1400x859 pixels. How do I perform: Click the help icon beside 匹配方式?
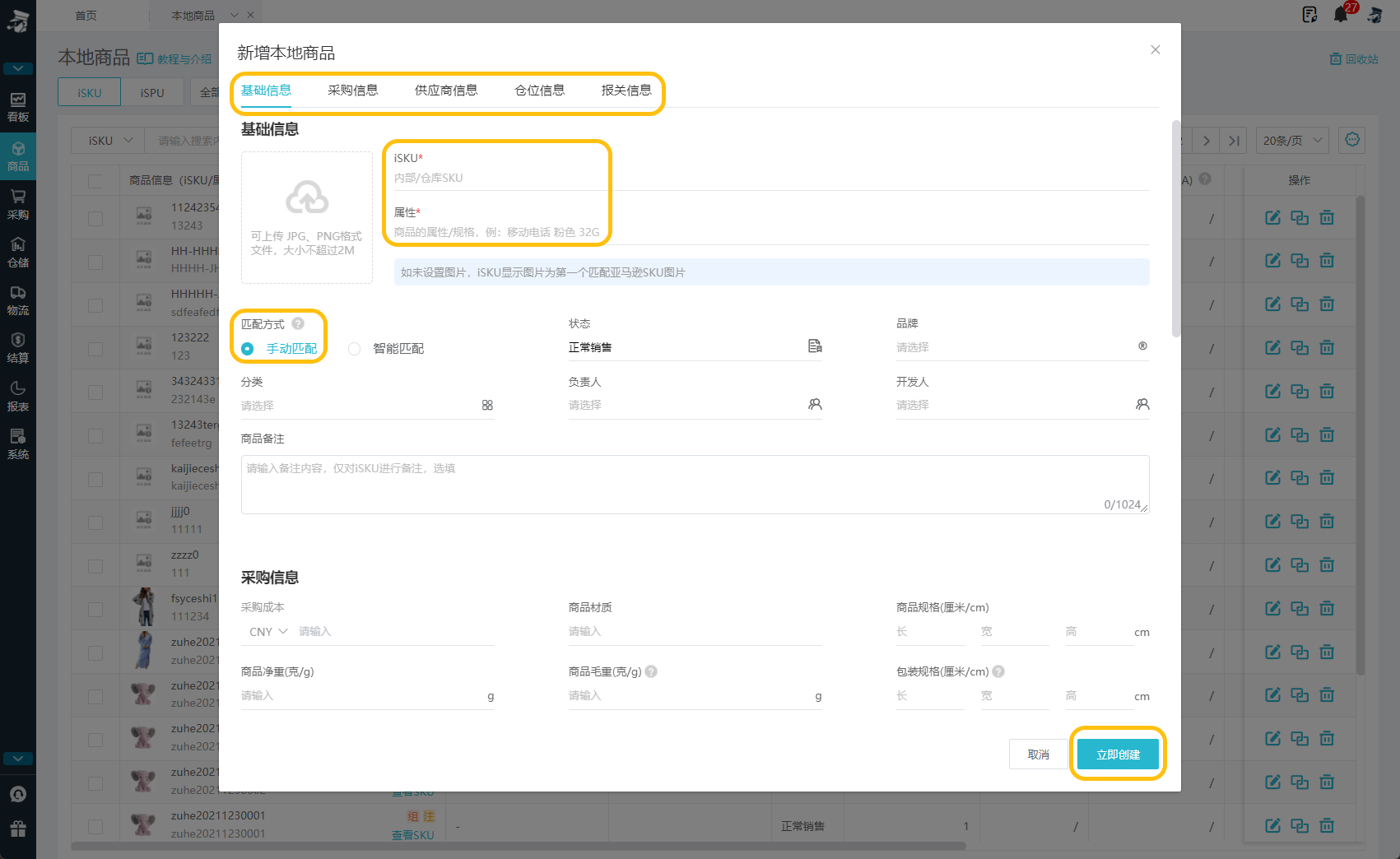tap(298, 323)
